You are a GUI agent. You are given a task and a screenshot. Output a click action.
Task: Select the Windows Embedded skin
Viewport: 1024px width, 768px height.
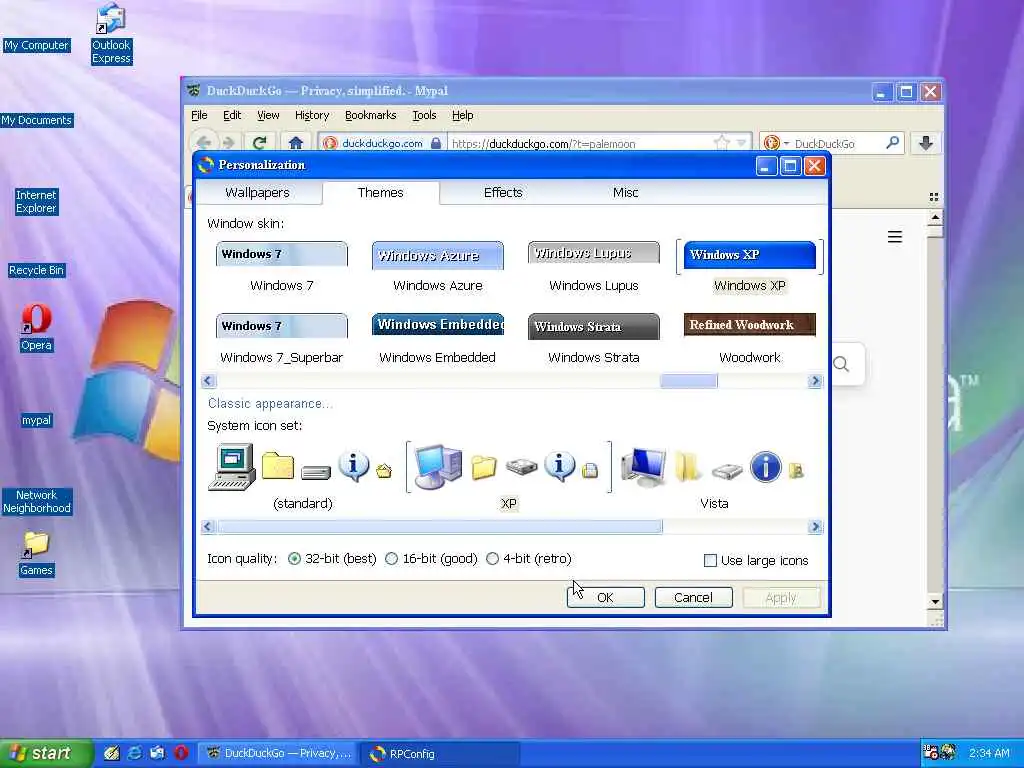438,325
